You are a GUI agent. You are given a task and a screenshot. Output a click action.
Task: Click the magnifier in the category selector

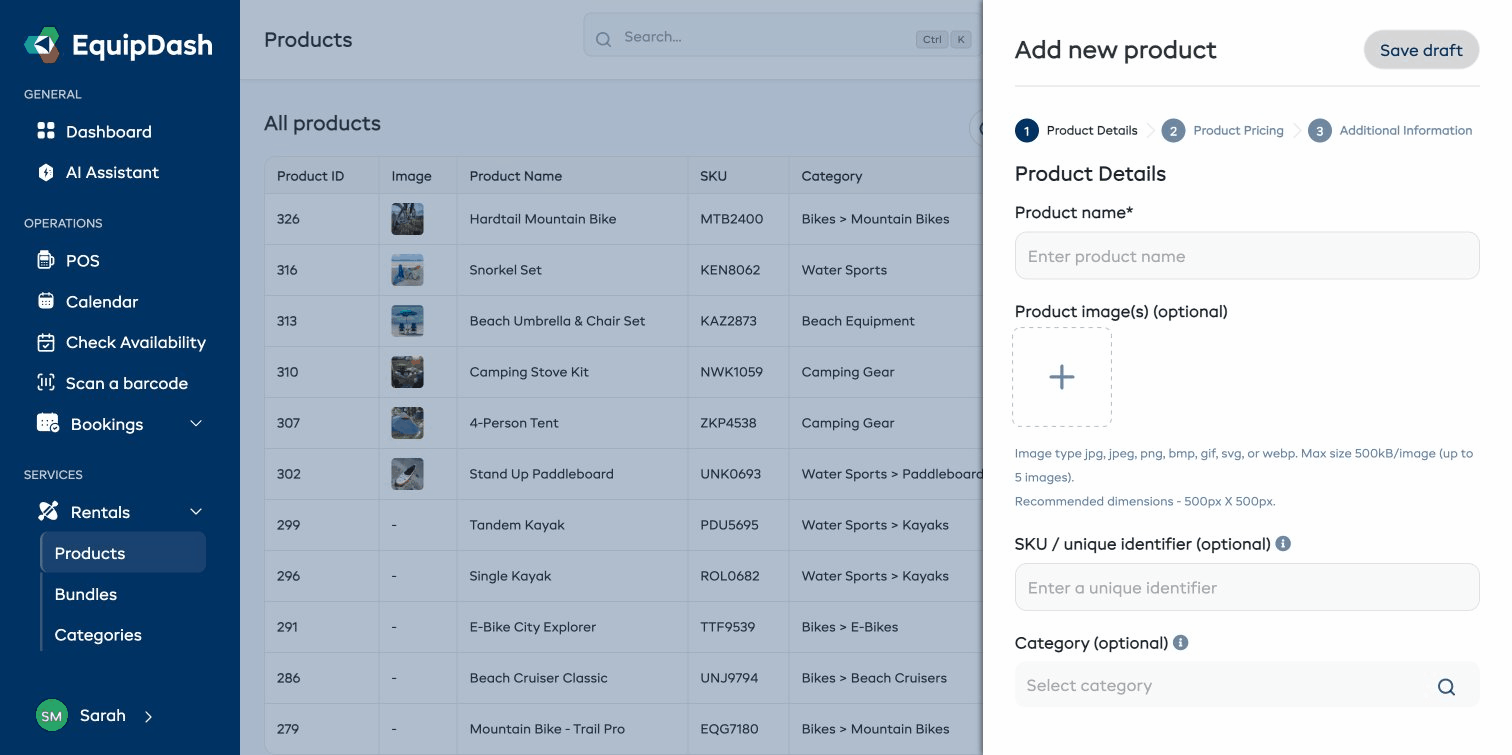1446,687
